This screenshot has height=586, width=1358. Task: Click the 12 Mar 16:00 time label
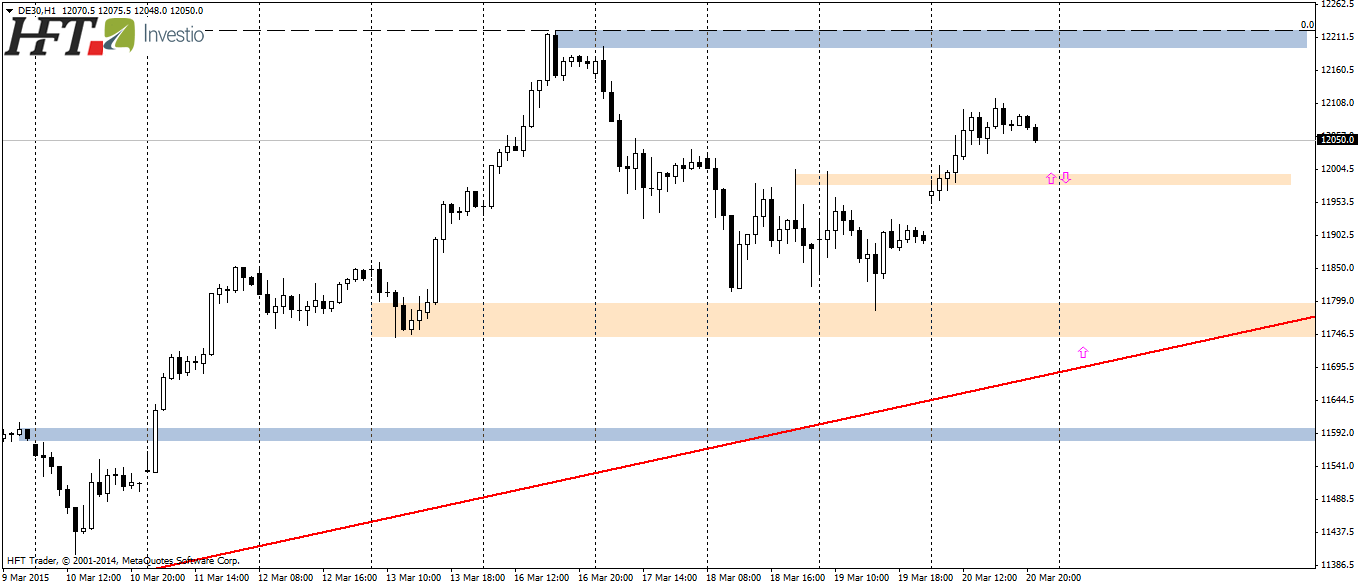click(x=350, y=578)
